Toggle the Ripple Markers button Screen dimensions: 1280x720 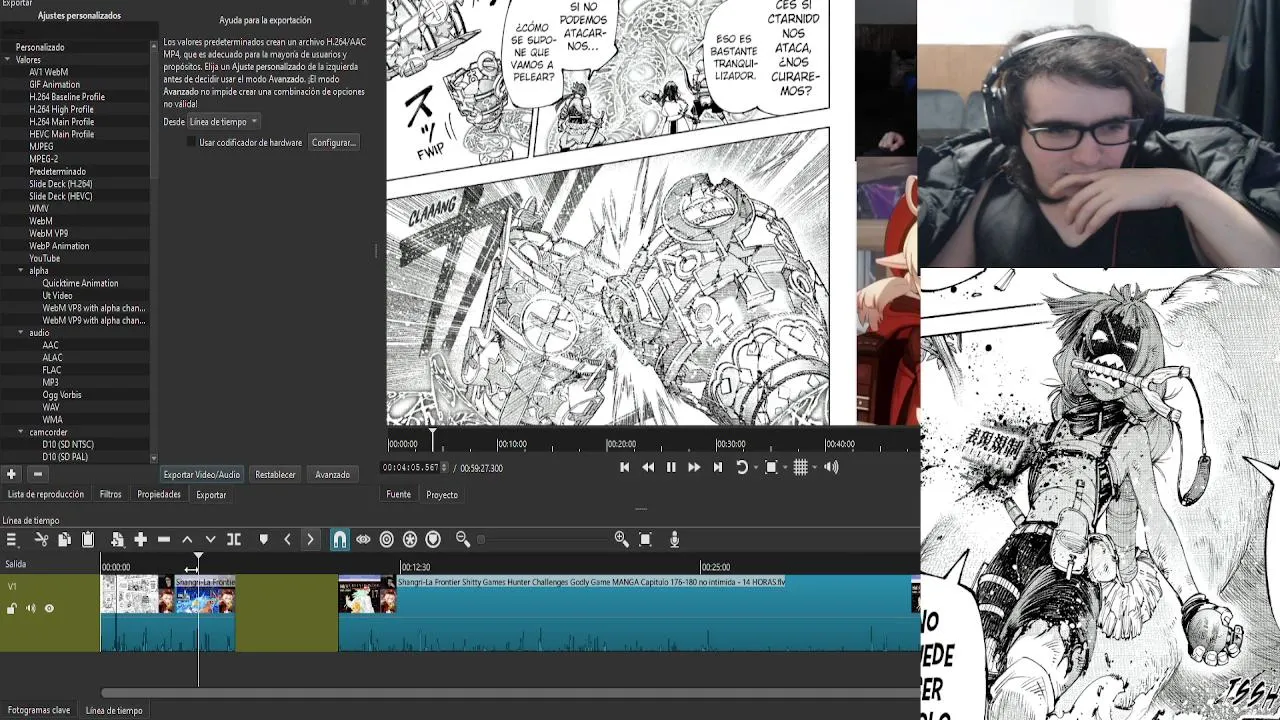[x=433, y=539]
